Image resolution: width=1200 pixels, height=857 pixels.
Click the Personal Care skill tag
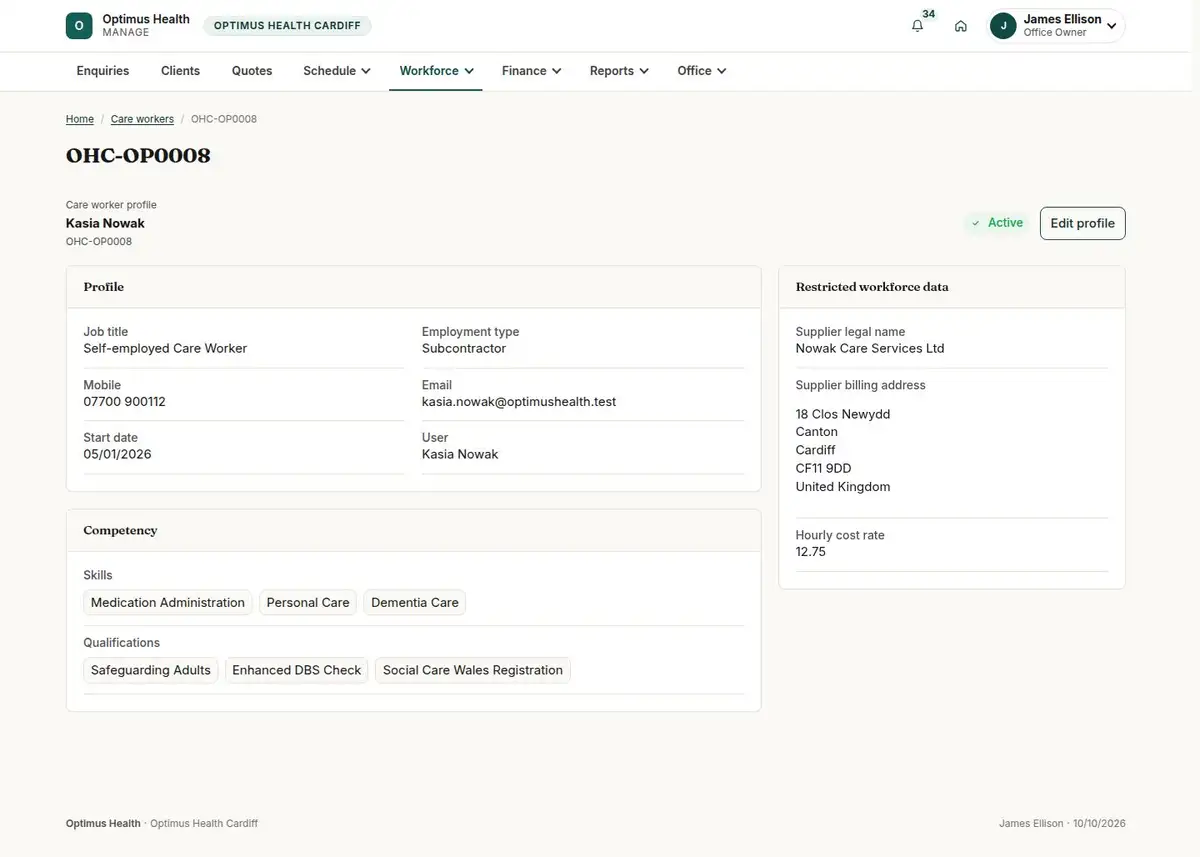(x=308, y=603)
